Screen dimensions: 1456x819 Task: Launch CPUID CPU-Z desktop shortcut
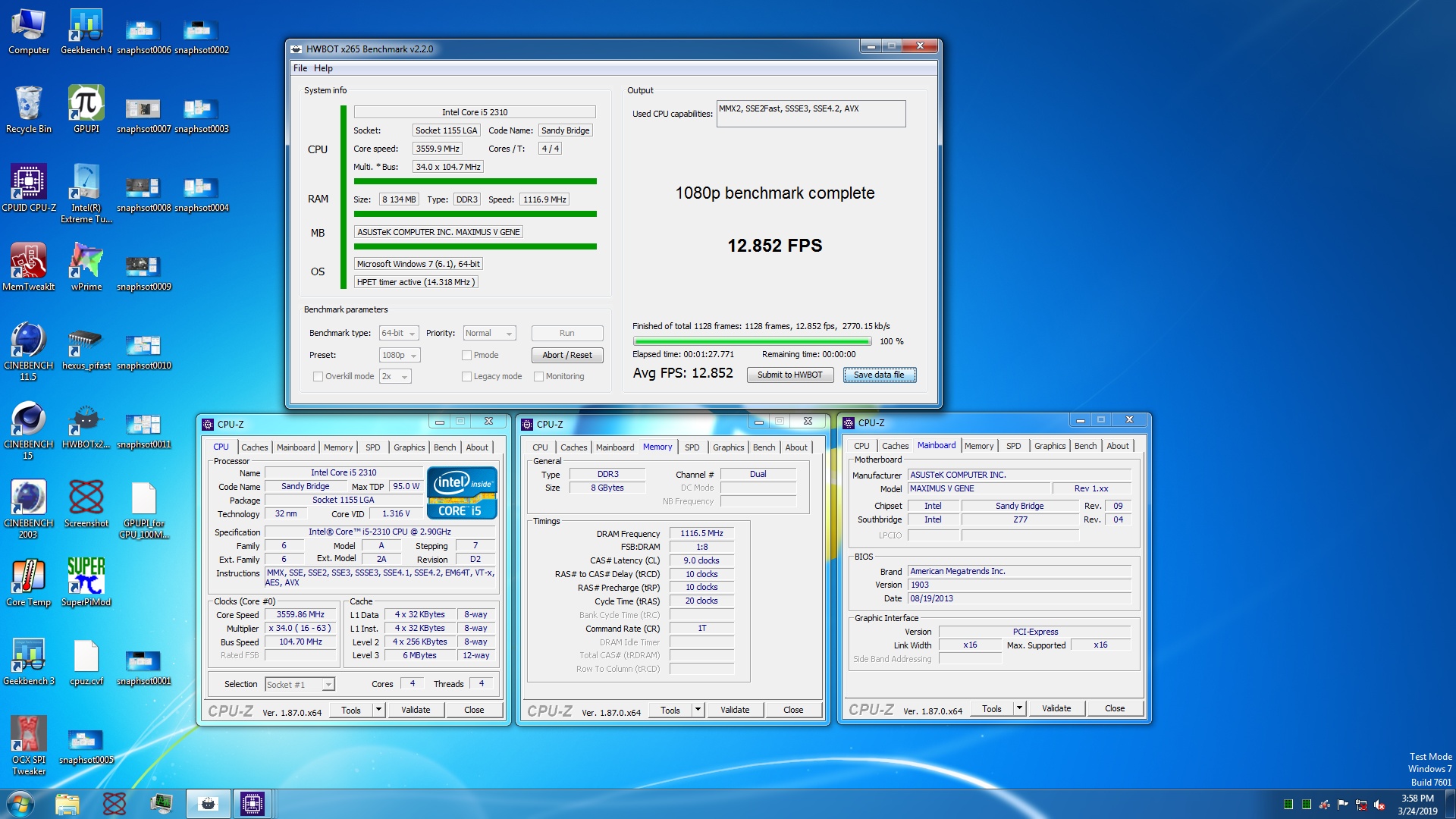pyautogui.click(x=29, y=189)
